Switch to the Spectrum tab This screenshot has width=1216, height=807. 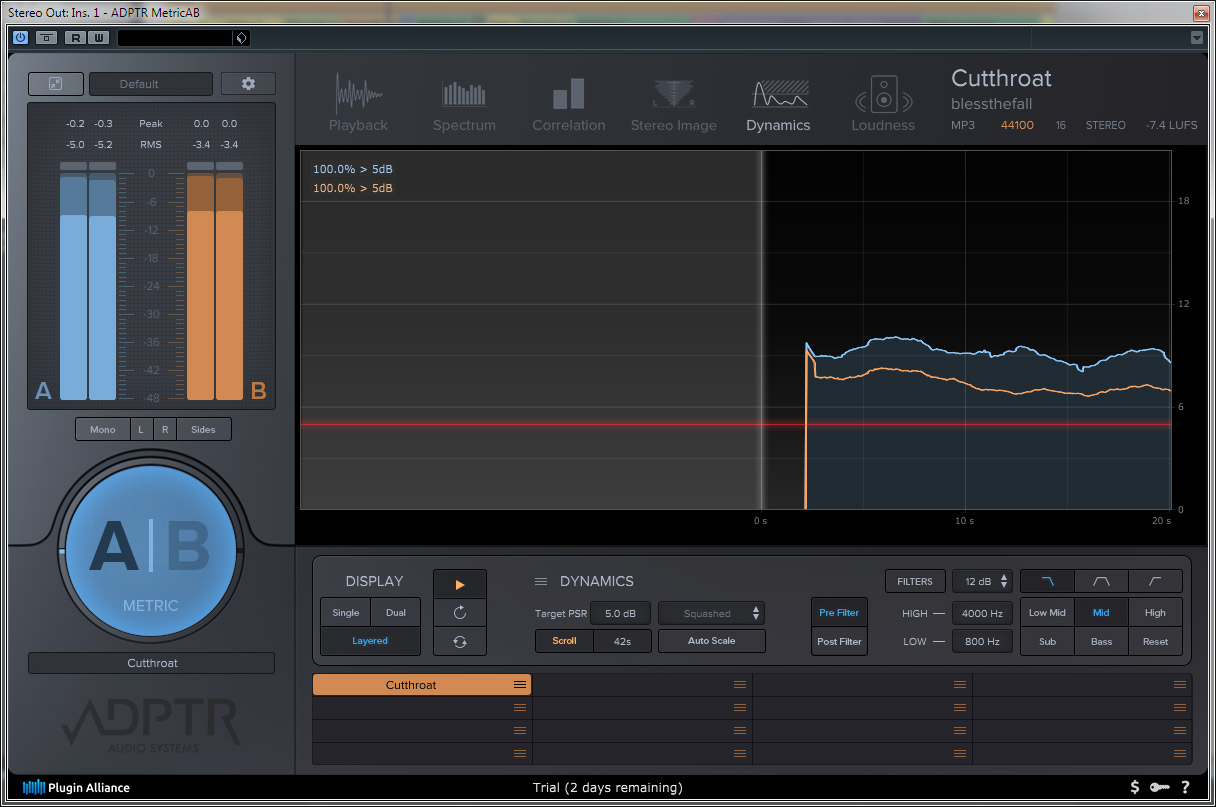pos(464,104)
